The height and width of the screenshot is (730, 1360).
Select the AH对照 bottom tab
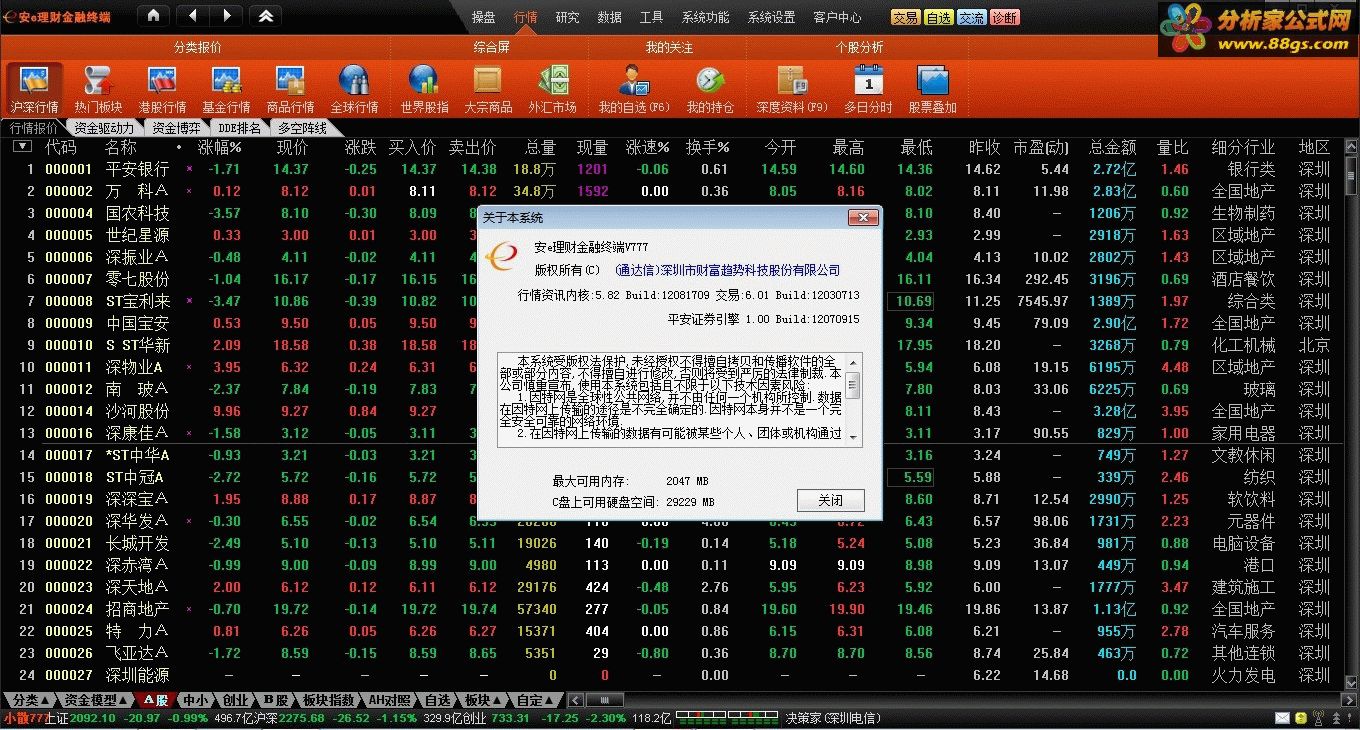(x=388, y=699)
